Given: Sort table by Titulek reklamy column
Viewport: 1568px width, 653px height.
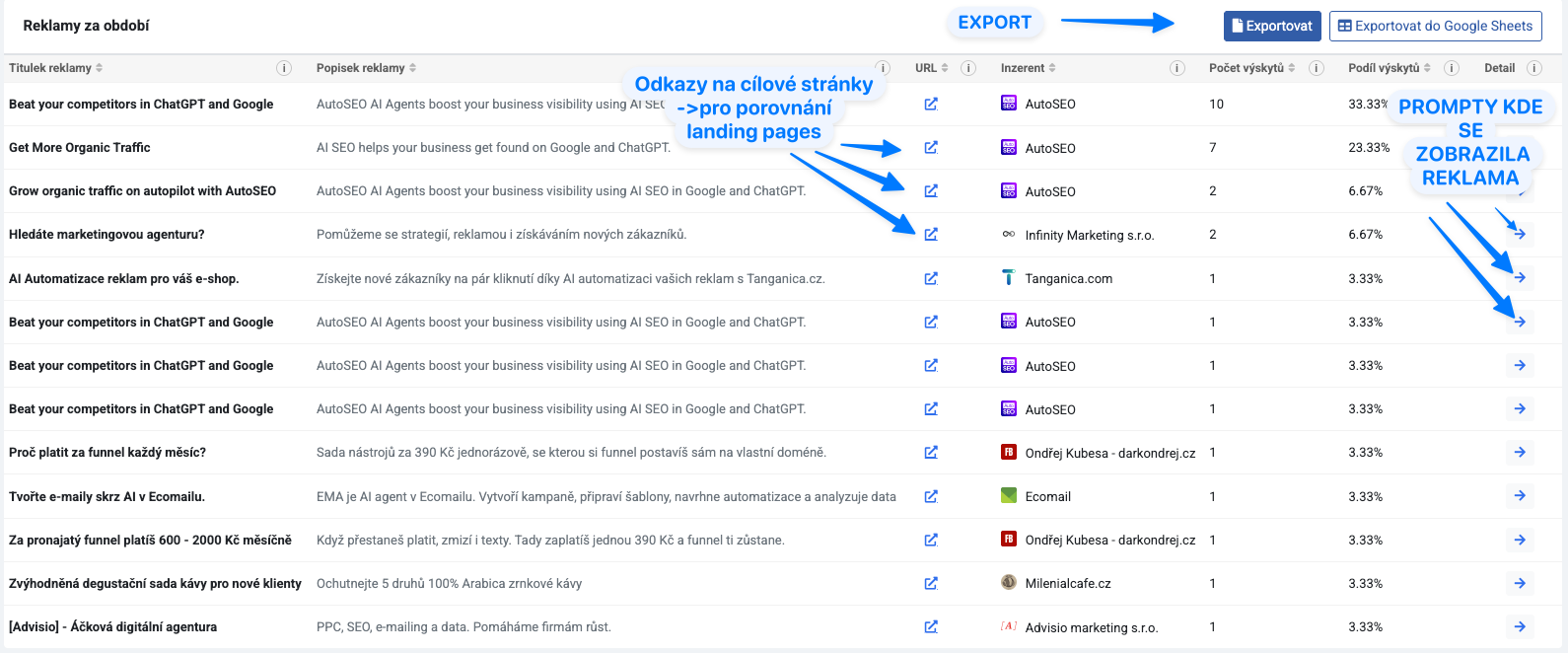Looking at the screenshot, I should pyautogui.click(x=56, y=68).
